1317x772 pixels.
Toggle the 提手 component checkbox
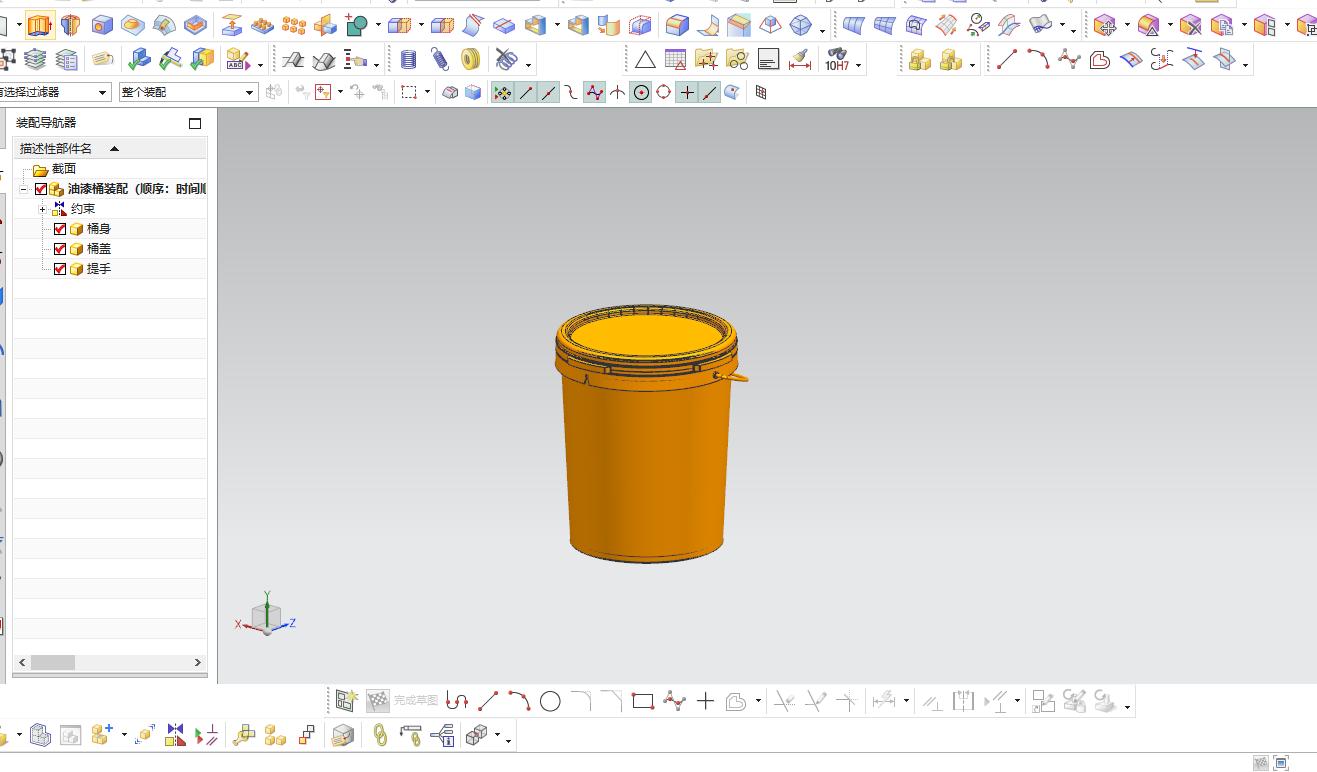click(60, 269)
